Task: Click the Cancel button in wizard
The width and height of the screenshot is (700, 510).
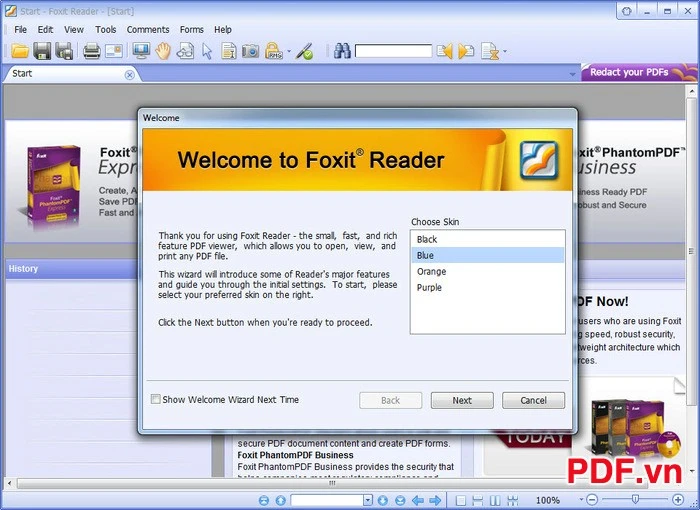Action: pyautogui.click(x=533, y=401)
